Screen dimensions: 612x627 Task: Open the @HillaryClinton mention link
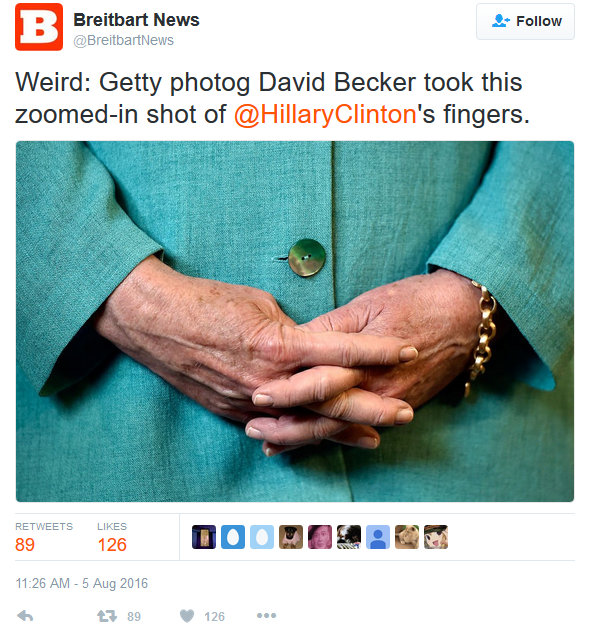tap(325, 114)
